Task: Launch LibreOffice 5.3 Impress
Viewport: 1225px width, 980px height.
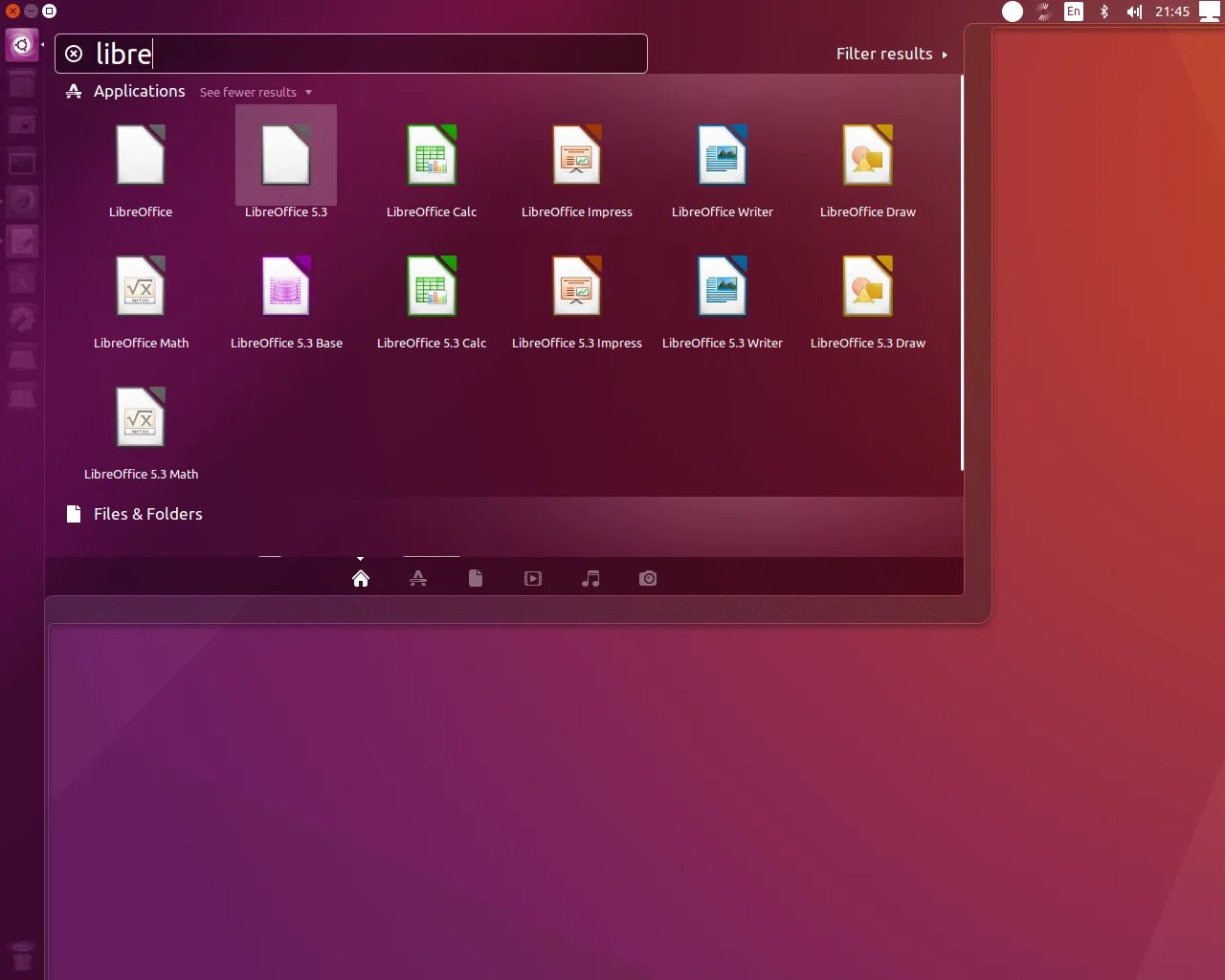Action: coord(577,286)
